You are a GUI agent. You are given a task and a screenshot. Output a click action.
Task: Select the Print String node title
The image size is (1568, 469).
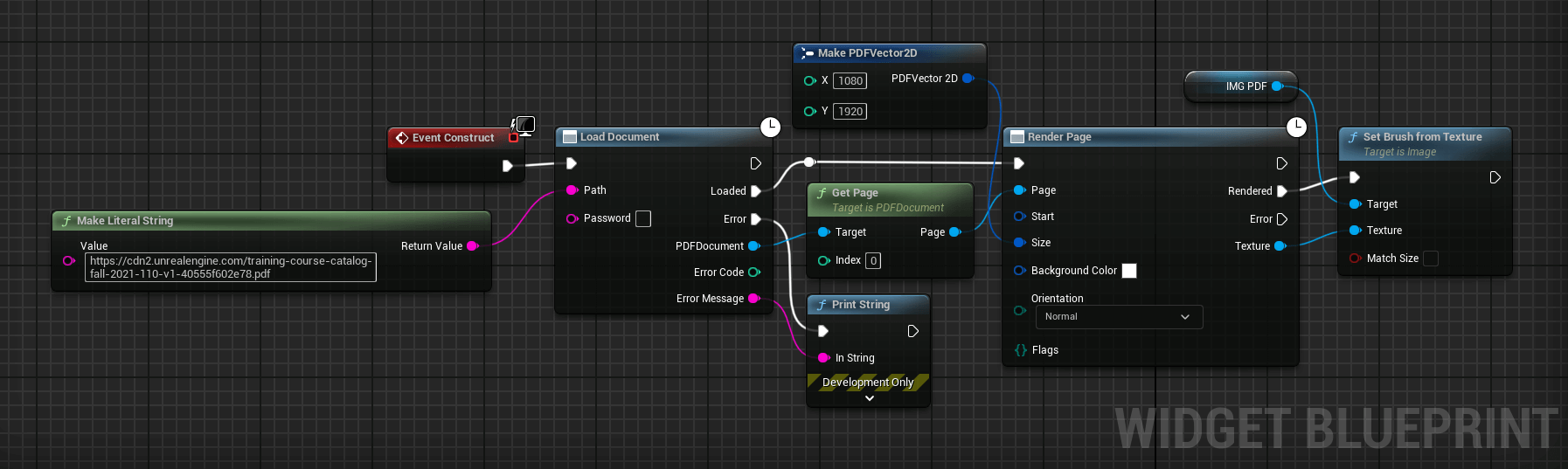[861, 305]
